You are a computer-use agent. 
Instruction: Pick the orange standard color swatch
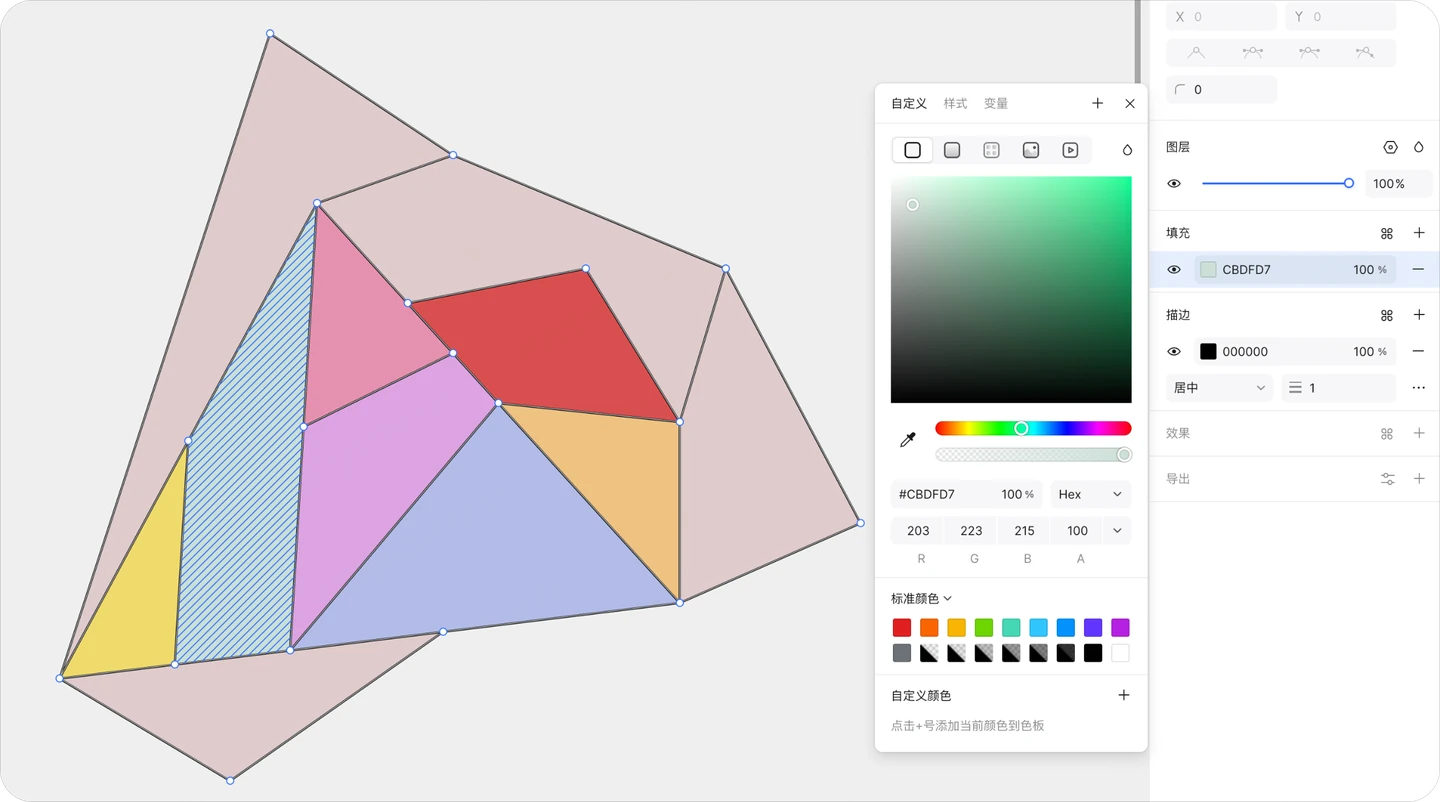pyautogui.click(x=929, y=627)
